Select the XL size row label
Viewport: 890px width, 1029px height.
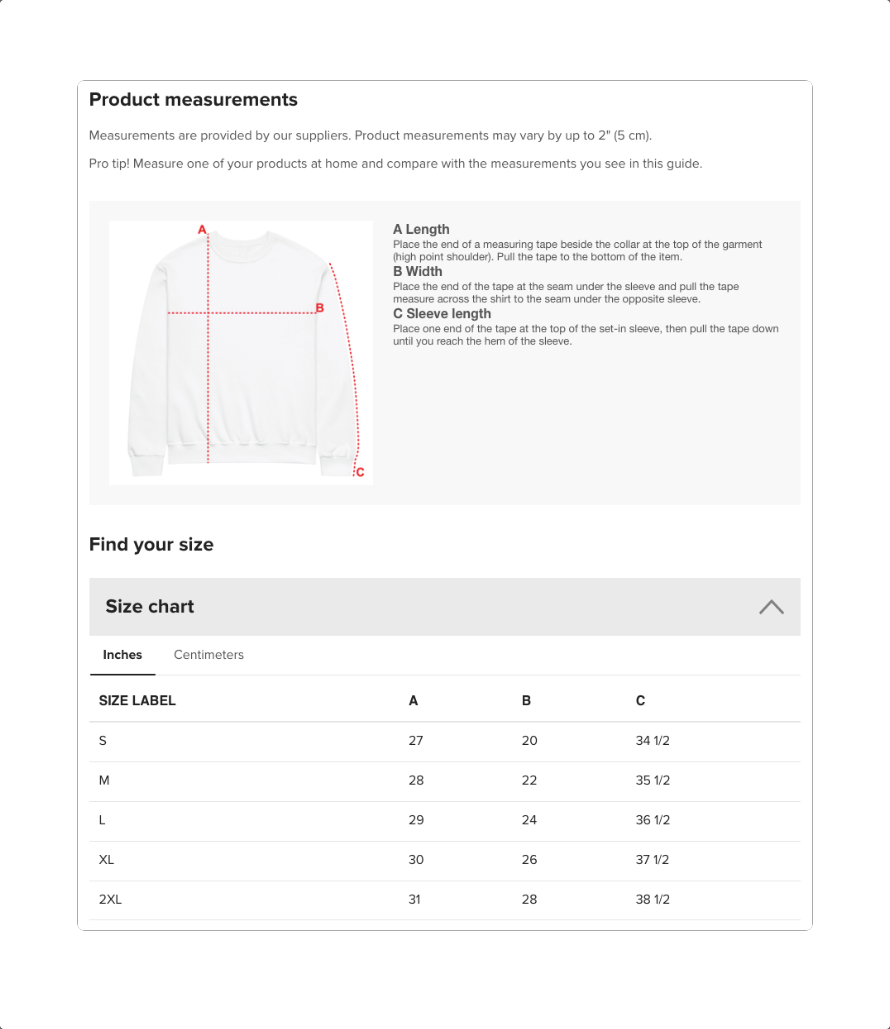(x=107, y=860)
